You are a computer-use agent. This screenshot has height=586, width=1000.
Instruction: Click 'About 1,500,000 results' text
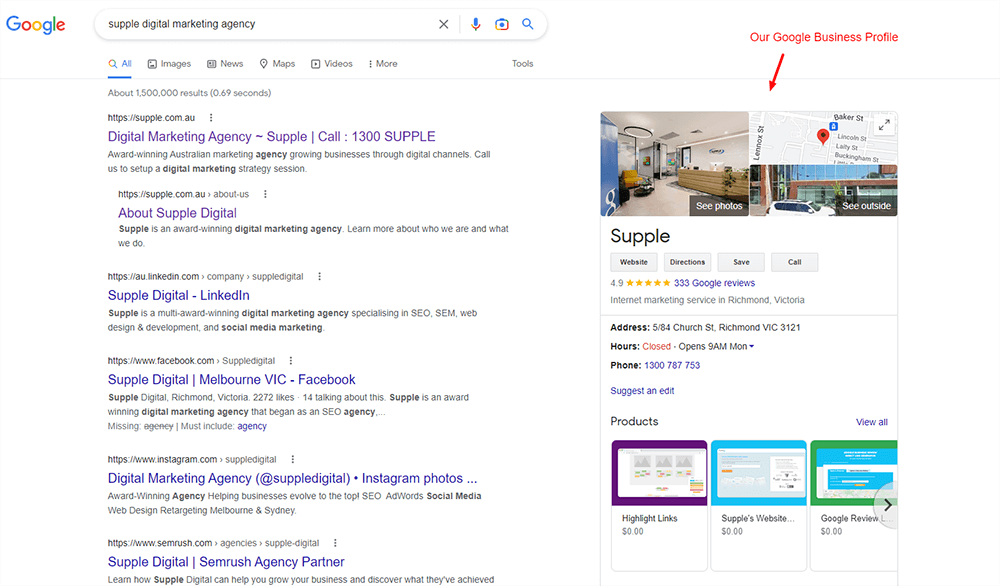pyautogui.click(x=189, y=93)
